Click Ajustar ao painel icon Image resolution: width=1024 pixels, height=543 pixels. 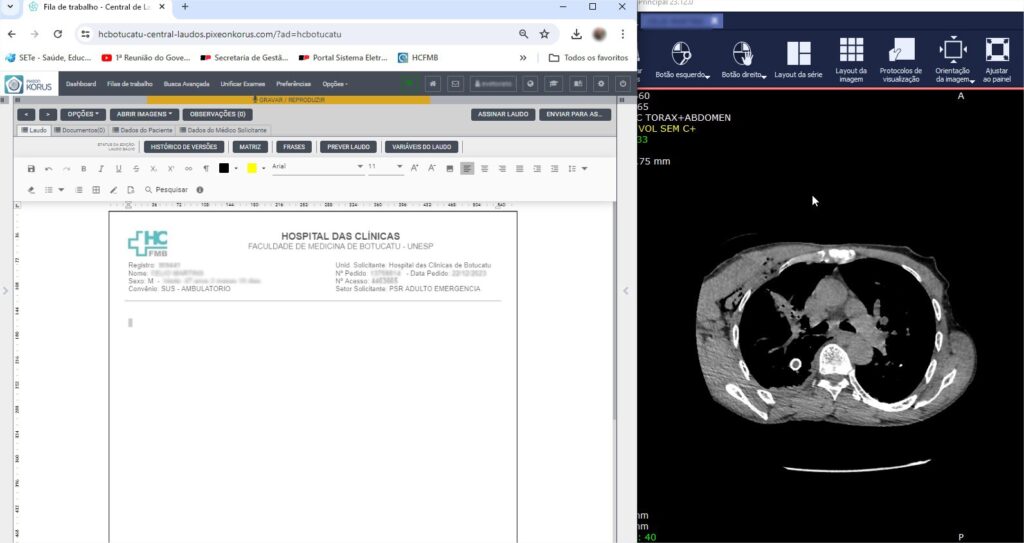click(996, 51)
